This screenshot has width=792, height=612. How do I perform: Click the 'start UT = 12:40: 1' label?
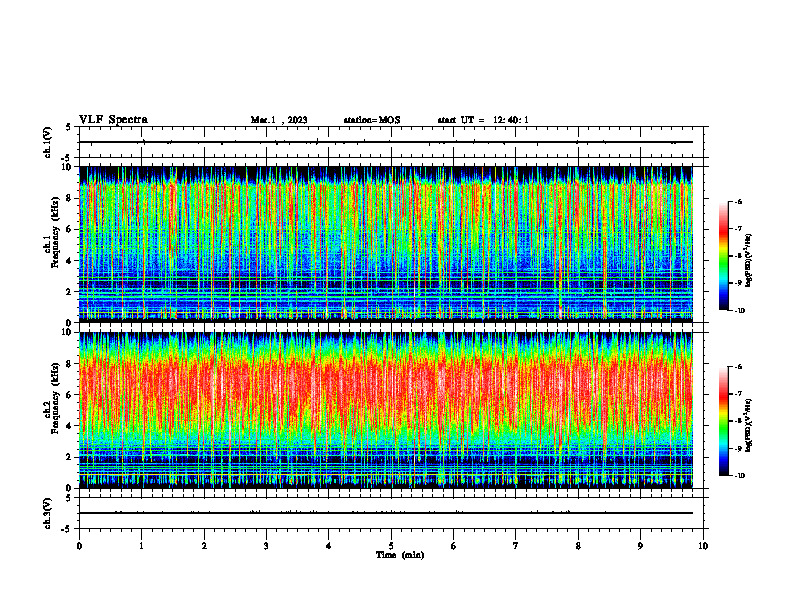[x=483, y=120]
